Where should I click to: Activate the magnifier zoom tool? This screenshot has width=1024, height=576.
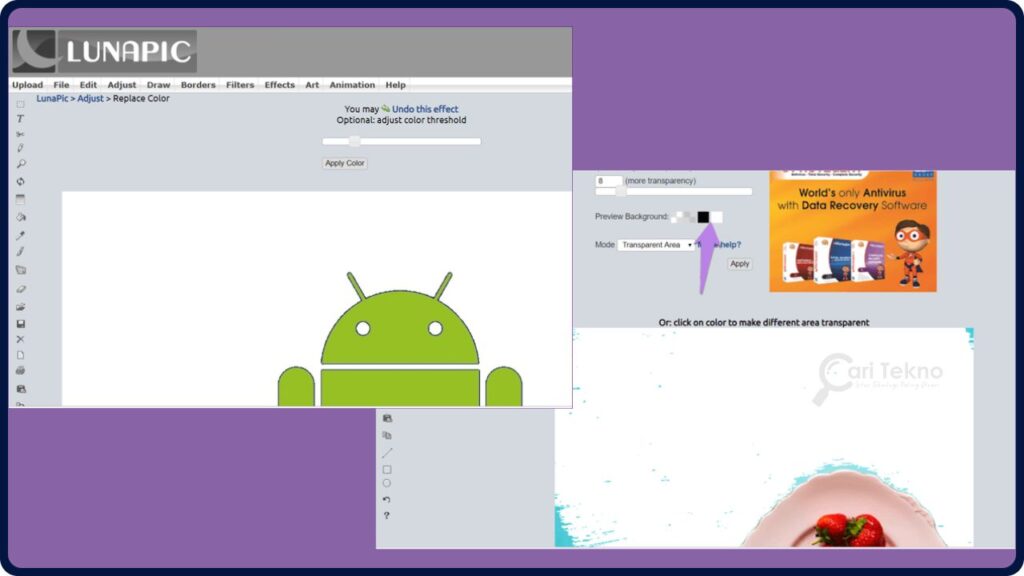click(x=20, y=164)
